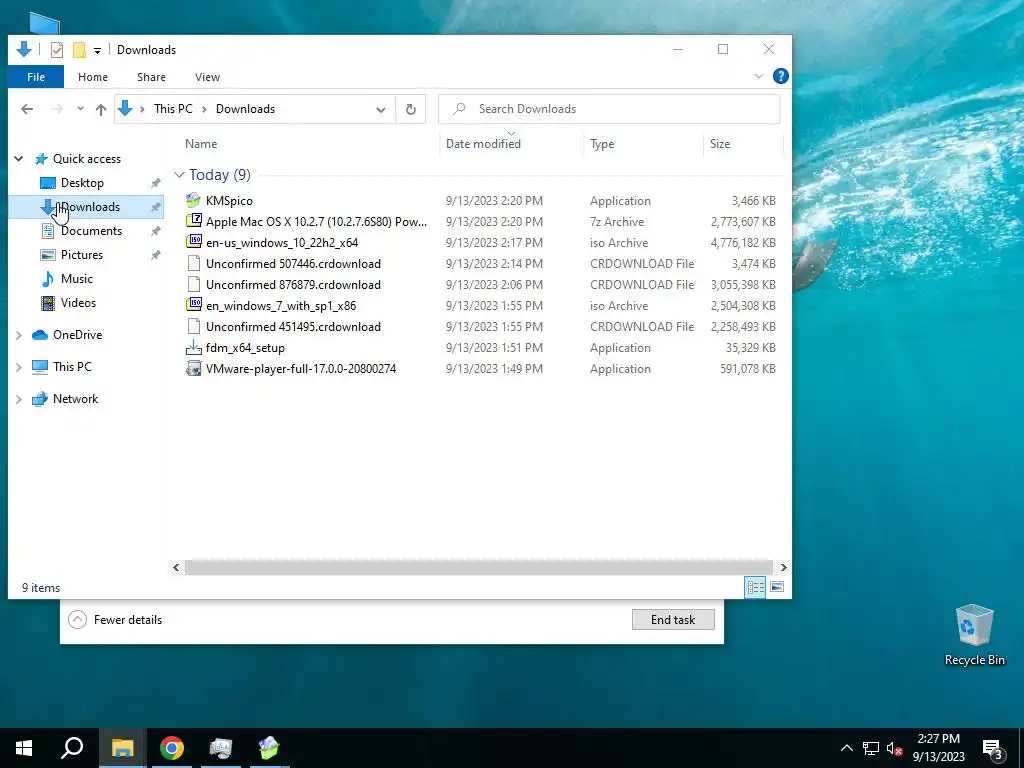Expand the ribbon with the chevron
Viewport: 1024px width, 768px height.
(759, 76)
